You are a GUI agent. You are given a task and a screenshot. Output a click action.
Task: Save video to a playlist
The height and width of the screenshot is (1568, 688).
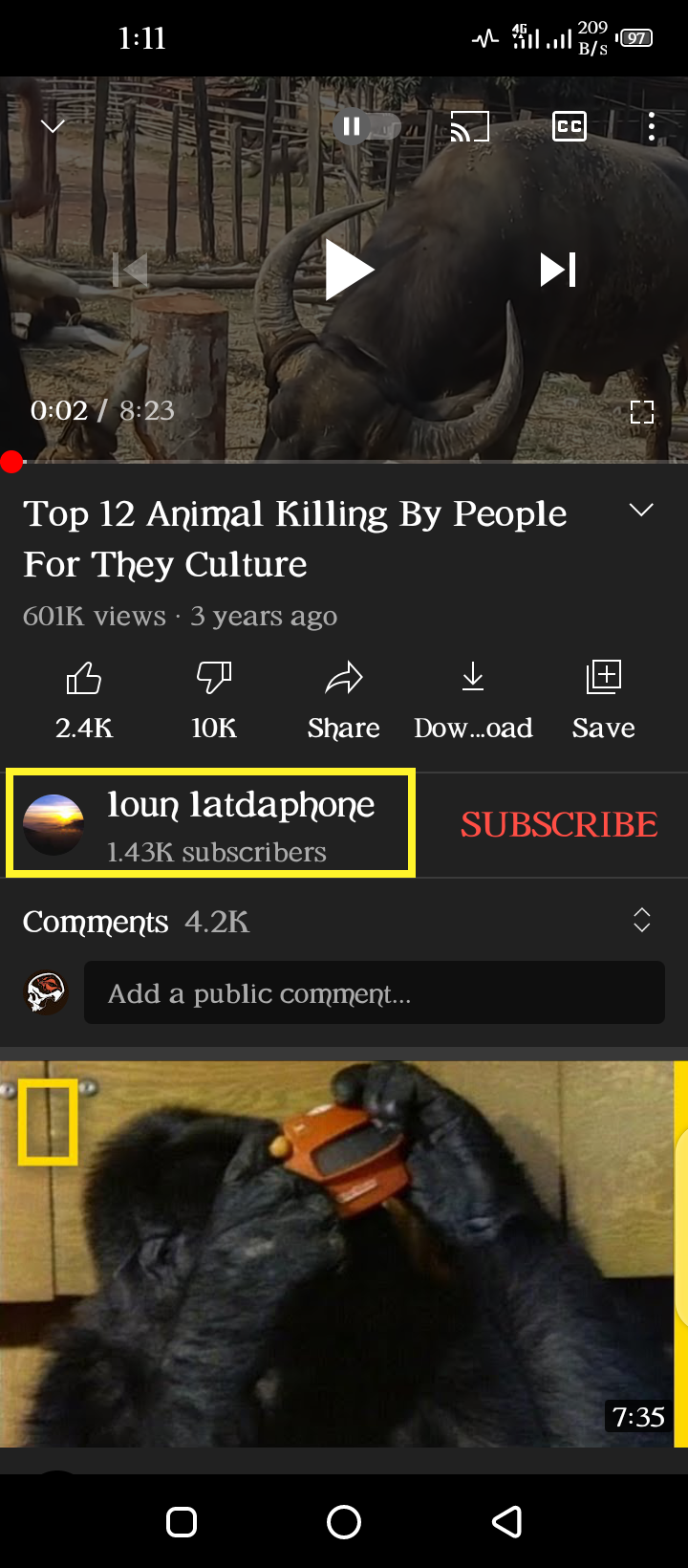point(604,700)
